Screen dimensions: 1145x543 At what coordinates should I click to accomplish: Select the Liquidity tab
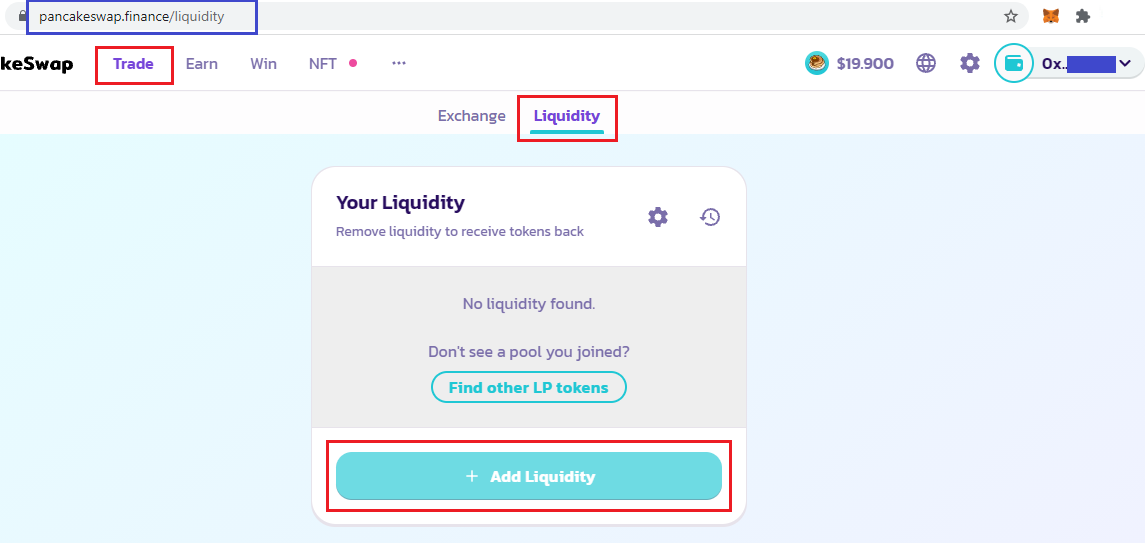point(566,116)
